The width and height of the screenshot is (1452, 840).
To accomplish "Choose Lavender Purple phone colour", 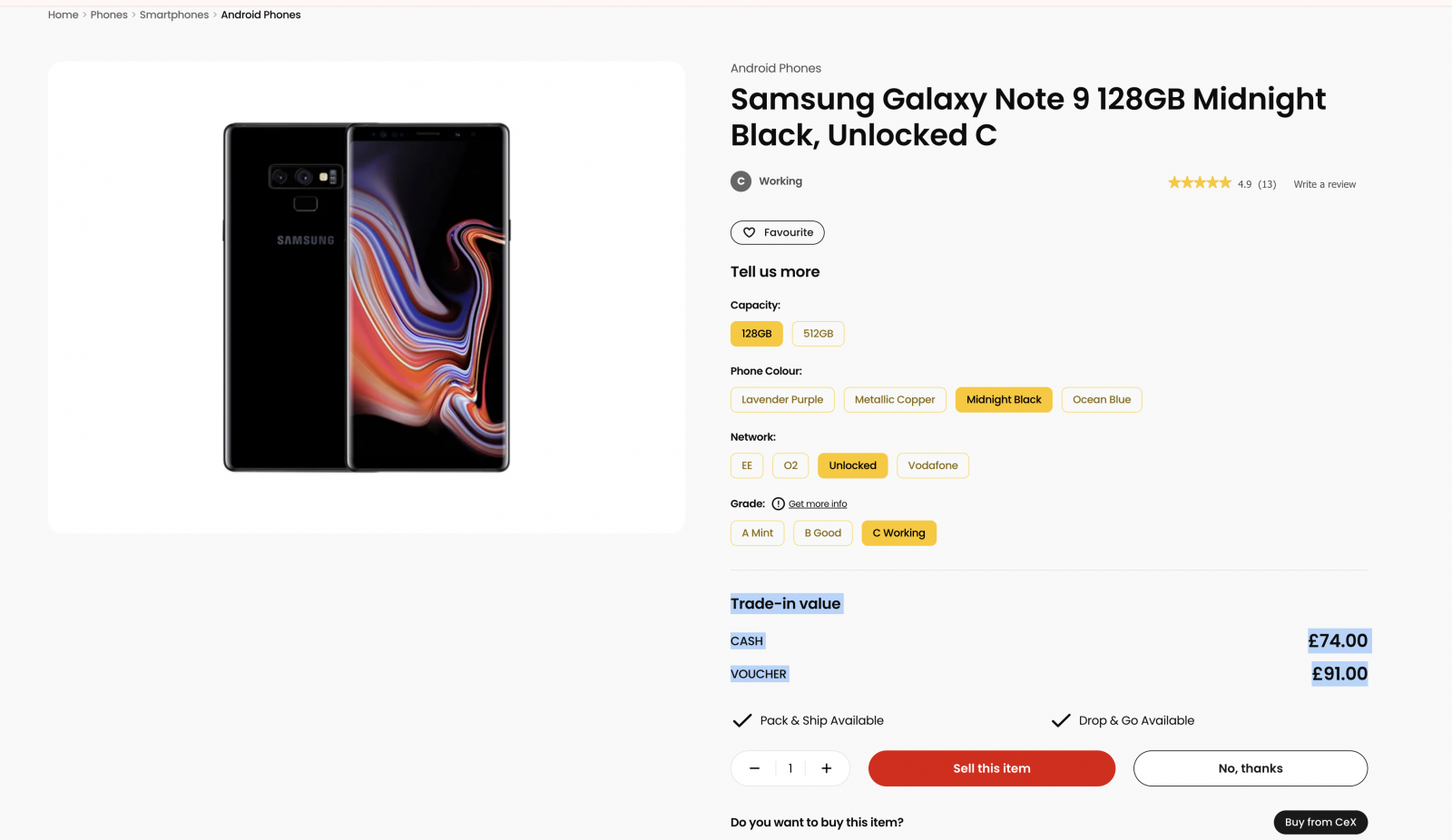I will click(x=782, y=400).
